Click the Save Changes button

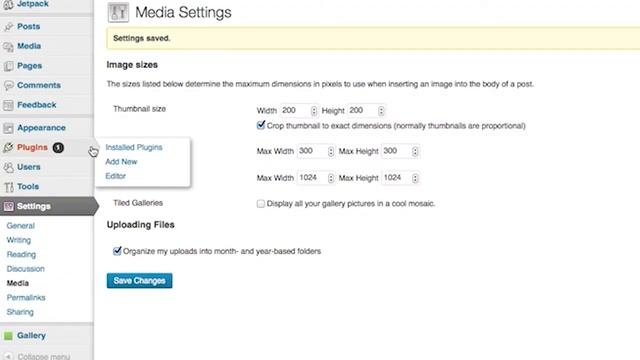(x=140, y=280)
